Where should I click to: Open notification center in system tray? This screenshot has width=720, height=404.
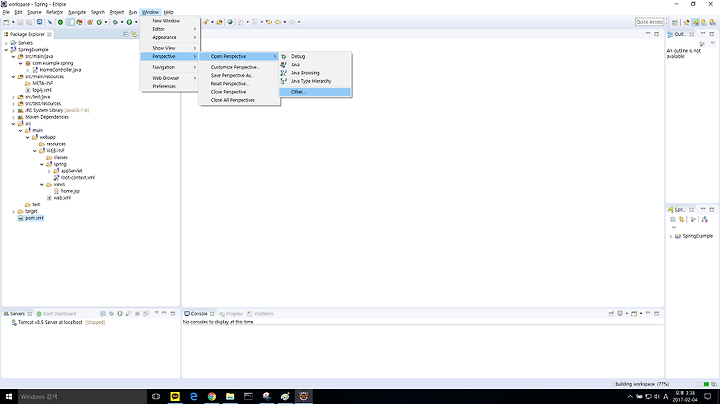(708, 396)
